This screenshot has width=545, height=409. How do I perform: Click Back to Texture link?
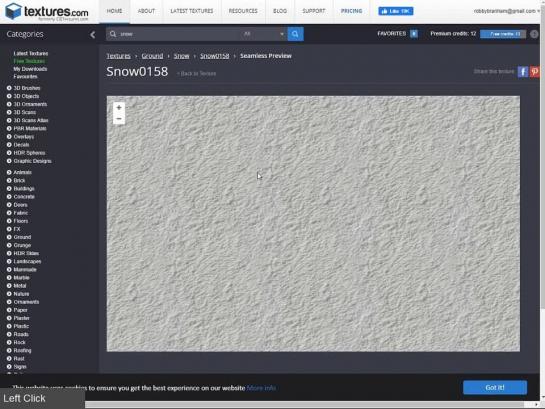pyautogui.click(x=197, y=73)
